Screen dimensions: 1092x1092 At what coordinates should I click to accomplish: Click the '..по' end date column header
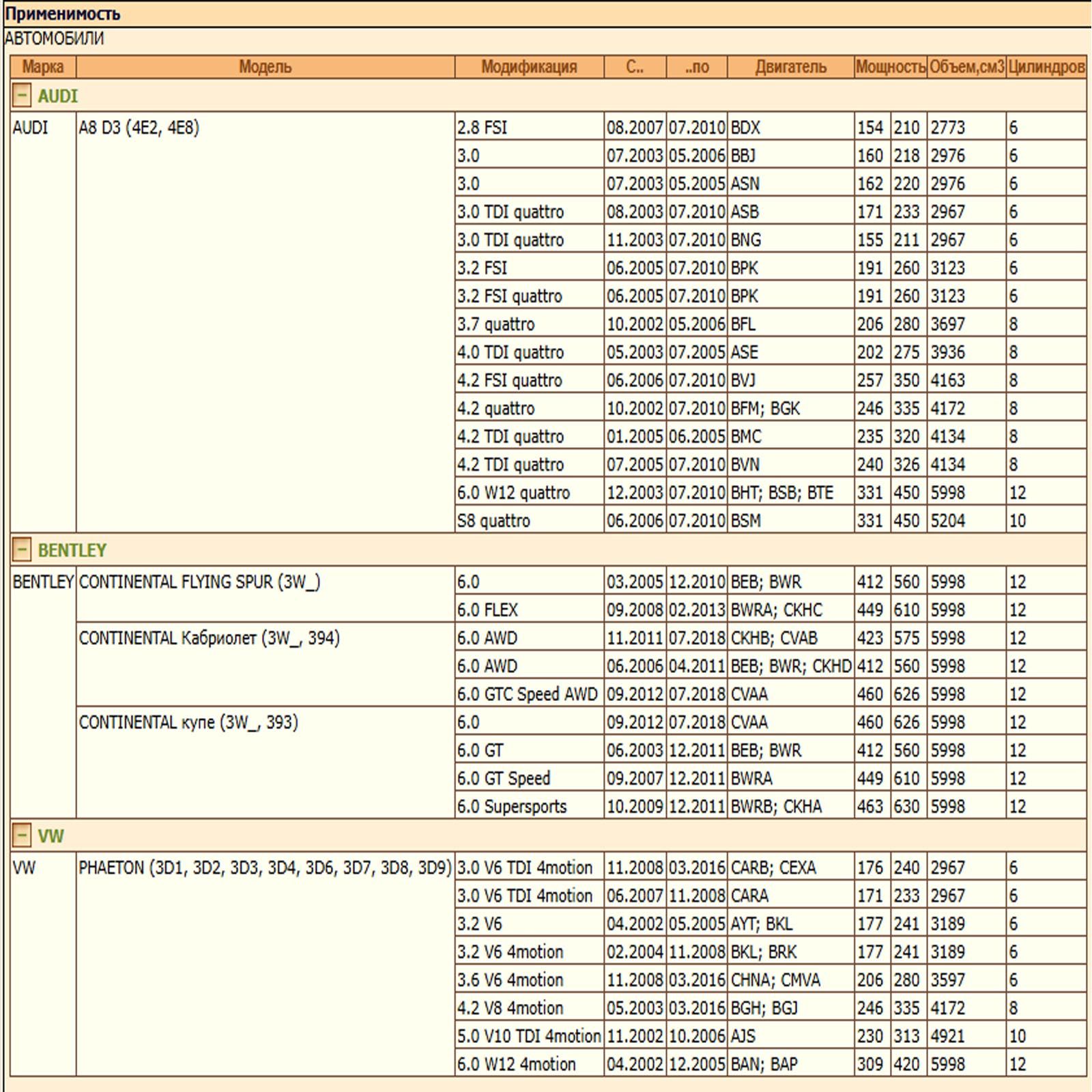point(697,67)
